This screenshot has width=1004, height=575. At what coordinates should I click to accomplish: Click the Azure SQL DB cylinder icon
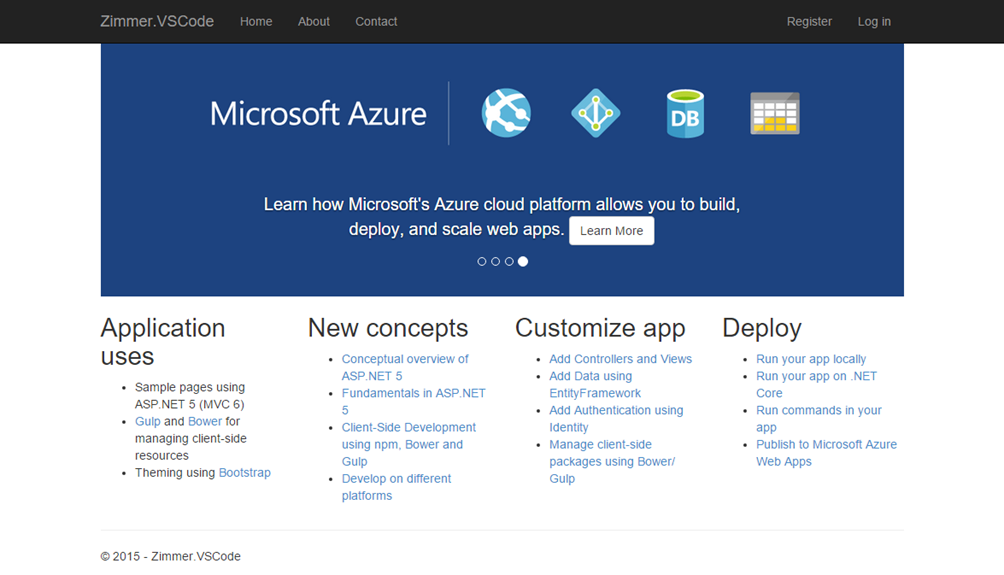pyautogui.click(x=685, y=113)
